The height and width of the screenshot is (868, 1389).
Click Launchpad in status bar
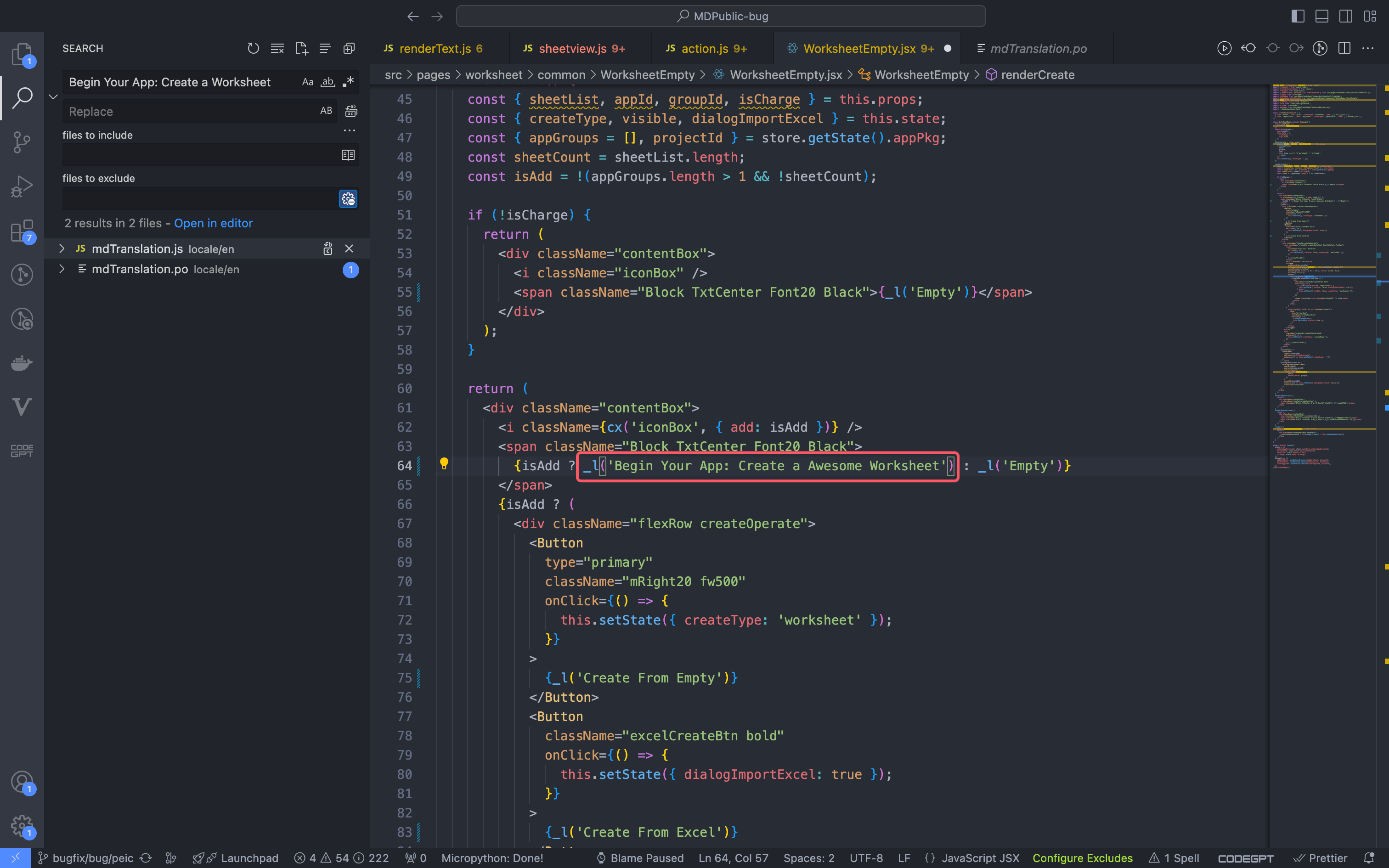[236, 858]
